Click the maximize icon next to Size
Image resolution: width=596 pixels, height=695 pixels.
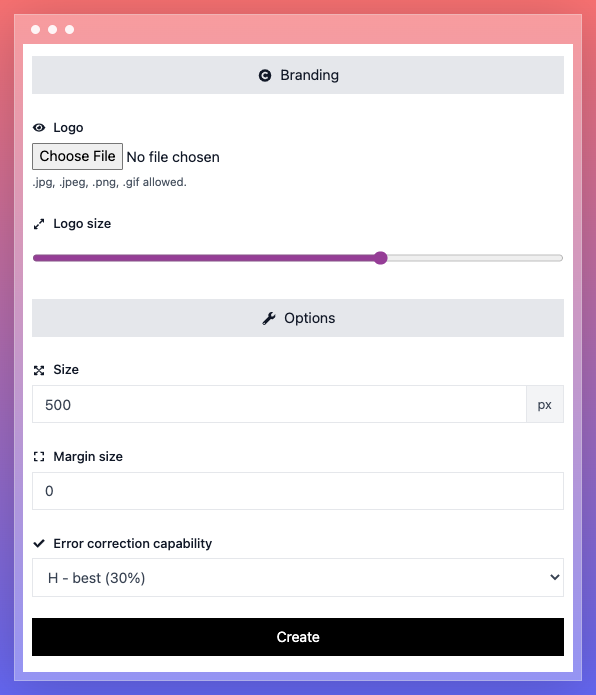[x=39, y=370]
